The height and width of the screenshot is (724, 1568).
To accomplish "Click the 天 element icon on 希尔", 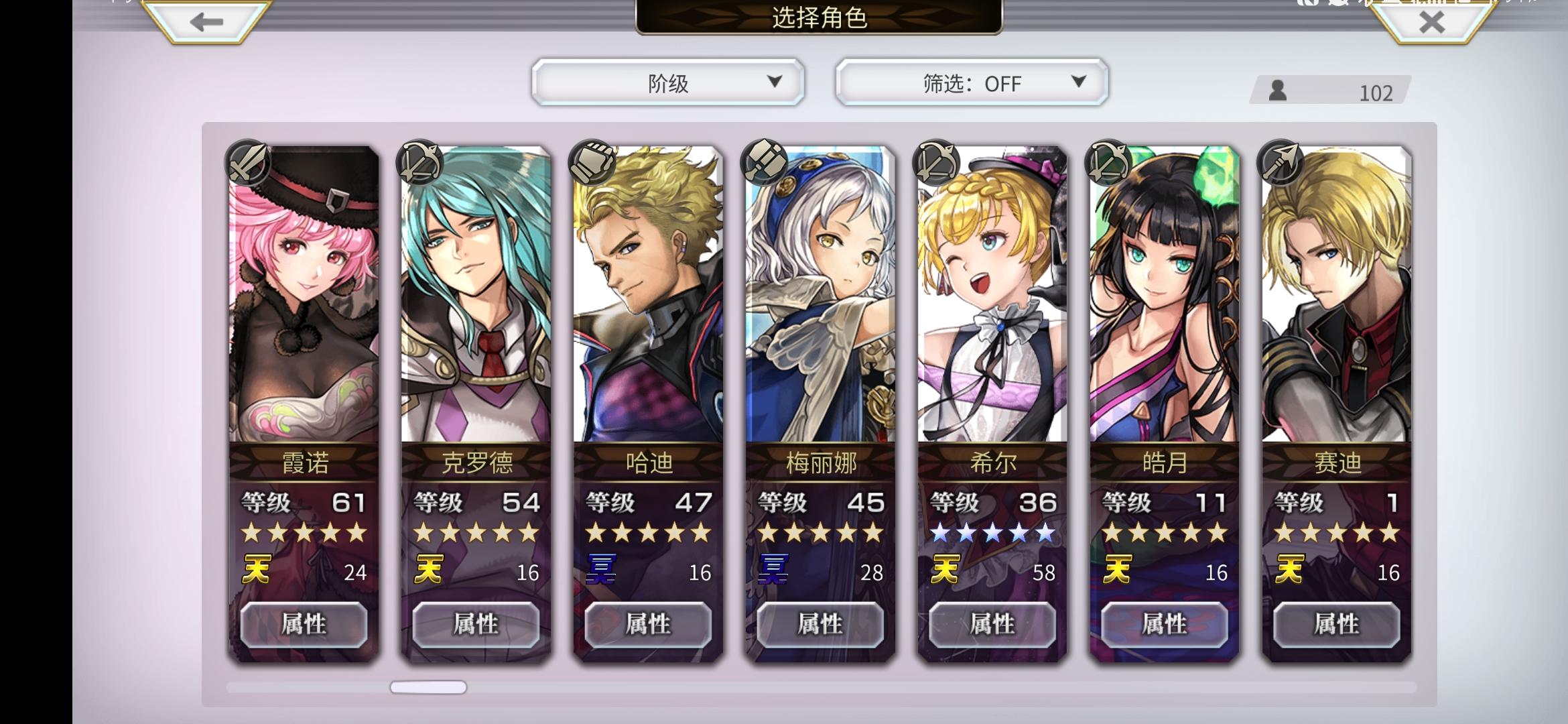I will tap(945, 570).
